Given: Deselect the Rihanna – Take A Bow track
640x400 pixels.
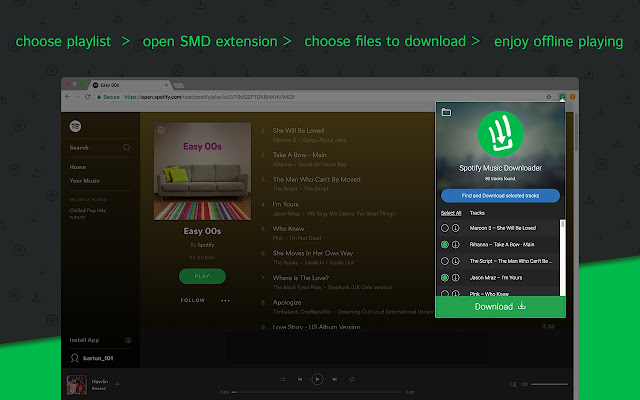Looking at the screenshot, I should pos(444,244).
